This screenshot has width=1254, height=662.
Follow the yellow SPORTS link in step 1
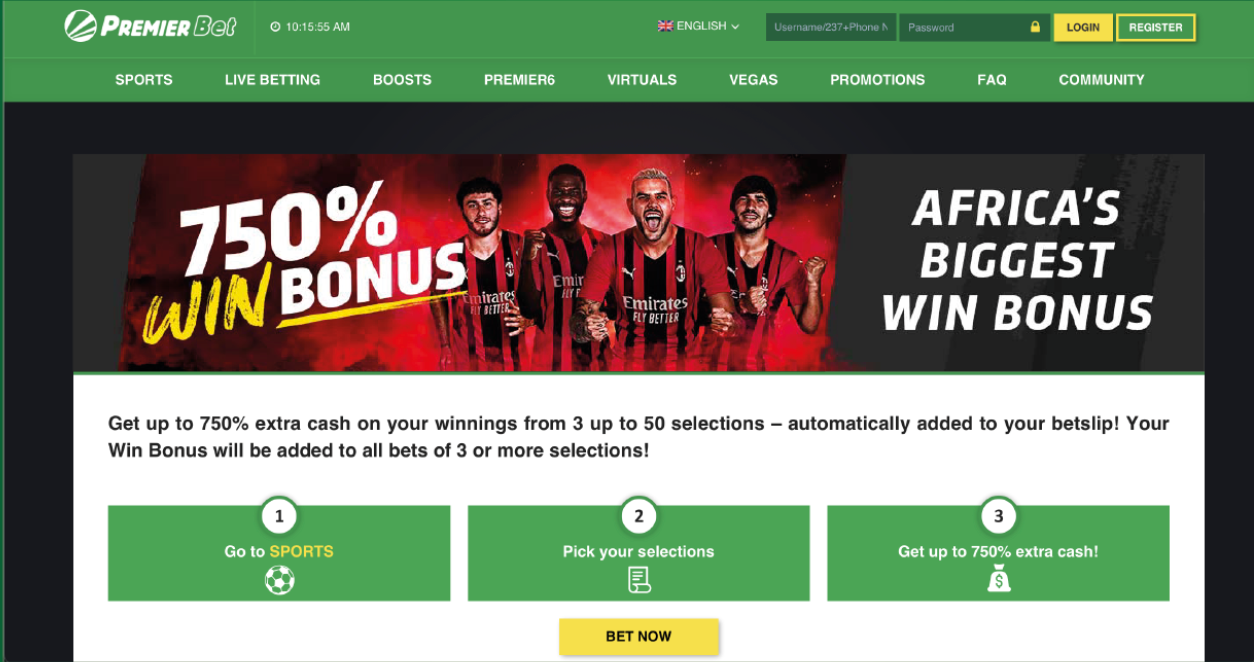301,551
